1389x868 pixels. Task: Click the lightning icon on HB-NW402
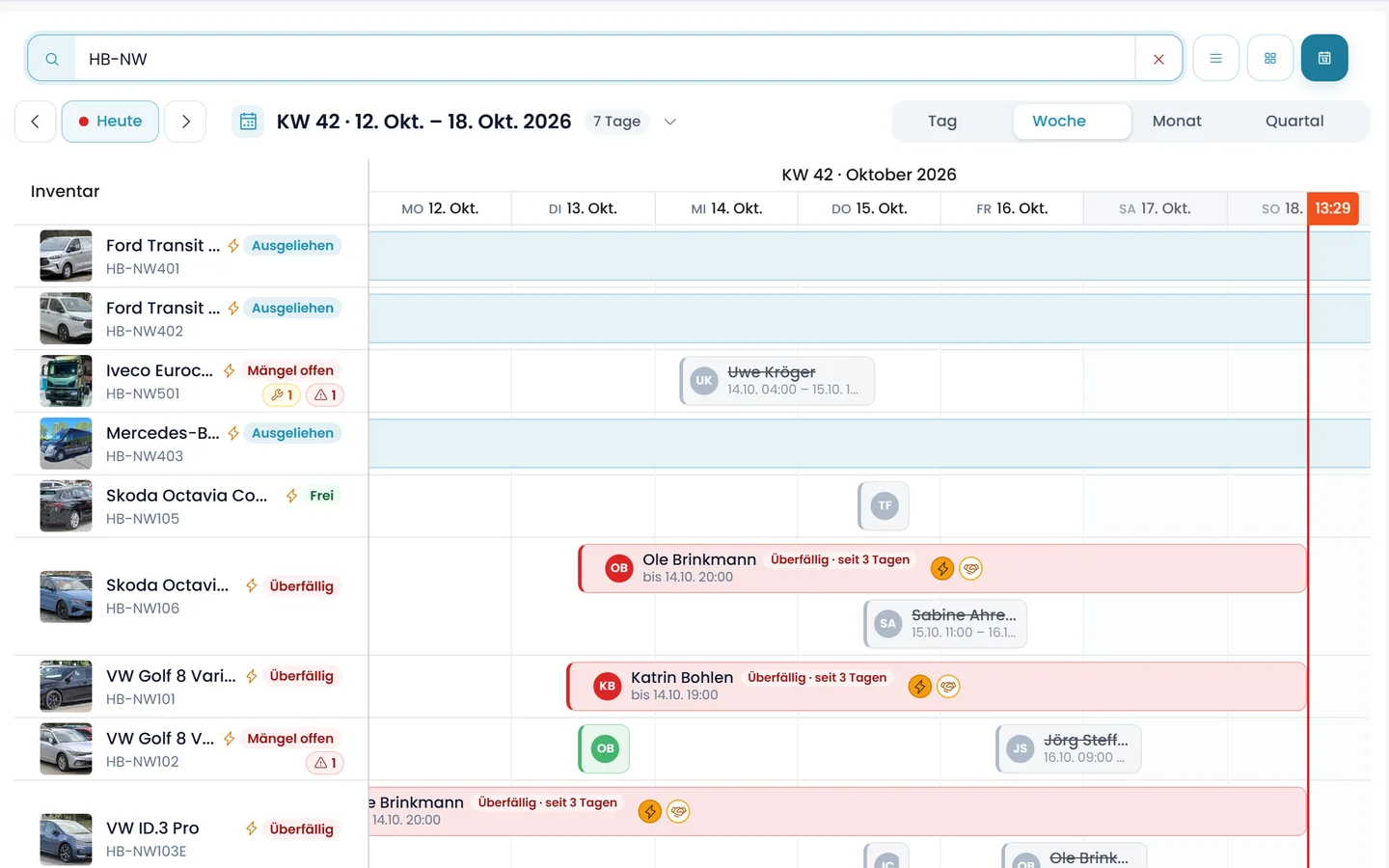[x=233, y=309]
